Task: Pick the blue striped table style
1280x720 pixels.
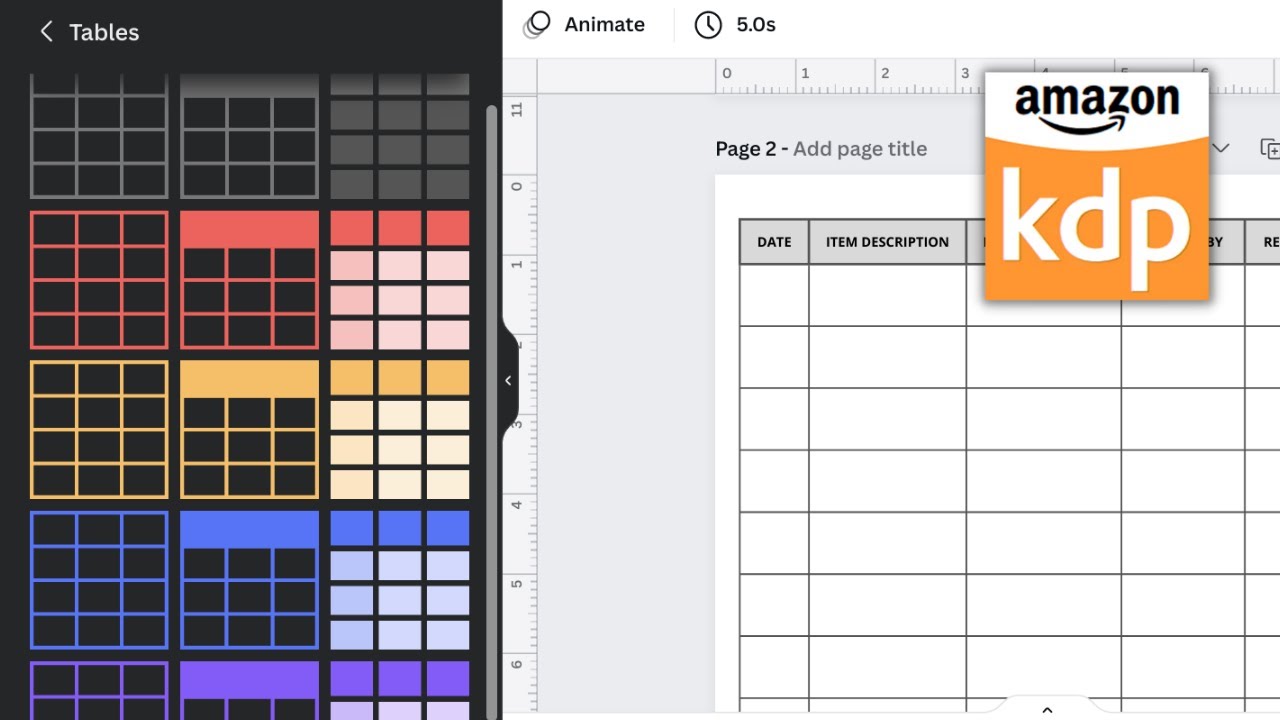Action: tap(400, 580)
